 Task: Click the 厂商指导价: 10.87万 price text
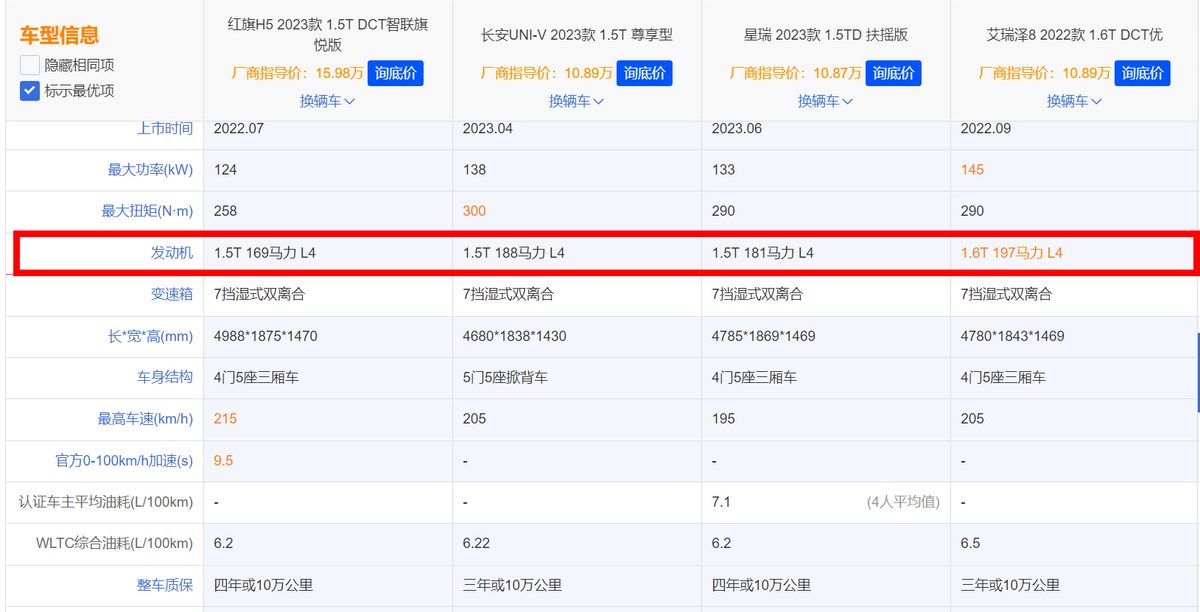click(x=795, y=73)
